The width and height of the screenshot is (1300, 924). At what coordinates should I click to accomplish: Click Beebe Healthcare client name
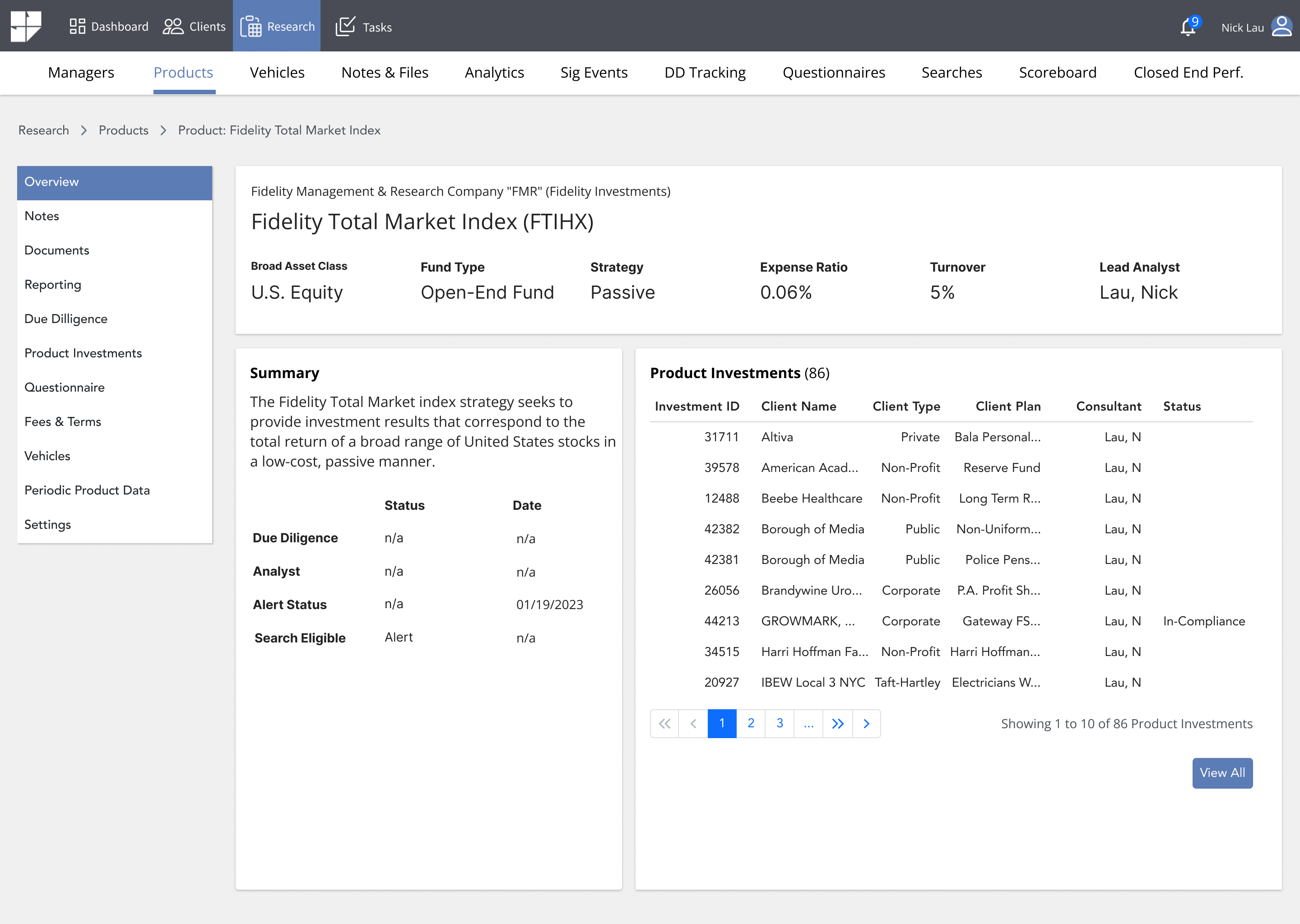pyautogui.click(x=812, y=499)
